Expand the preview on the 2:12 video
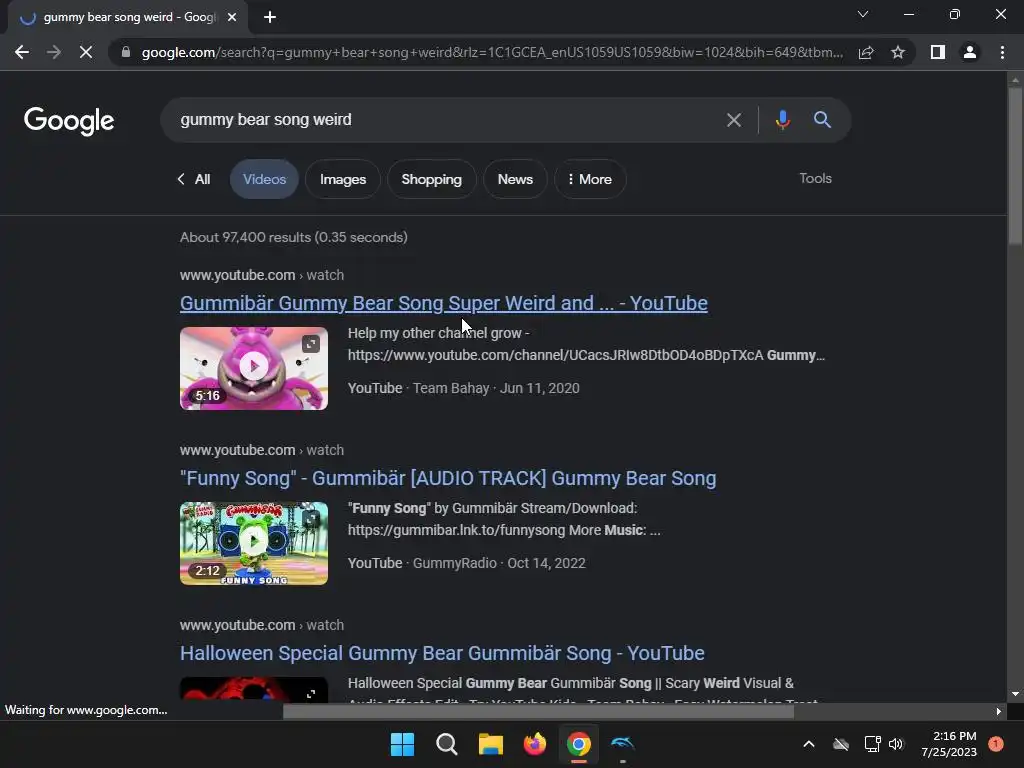This screenshot has height=768, width=1024. [311, 519]
